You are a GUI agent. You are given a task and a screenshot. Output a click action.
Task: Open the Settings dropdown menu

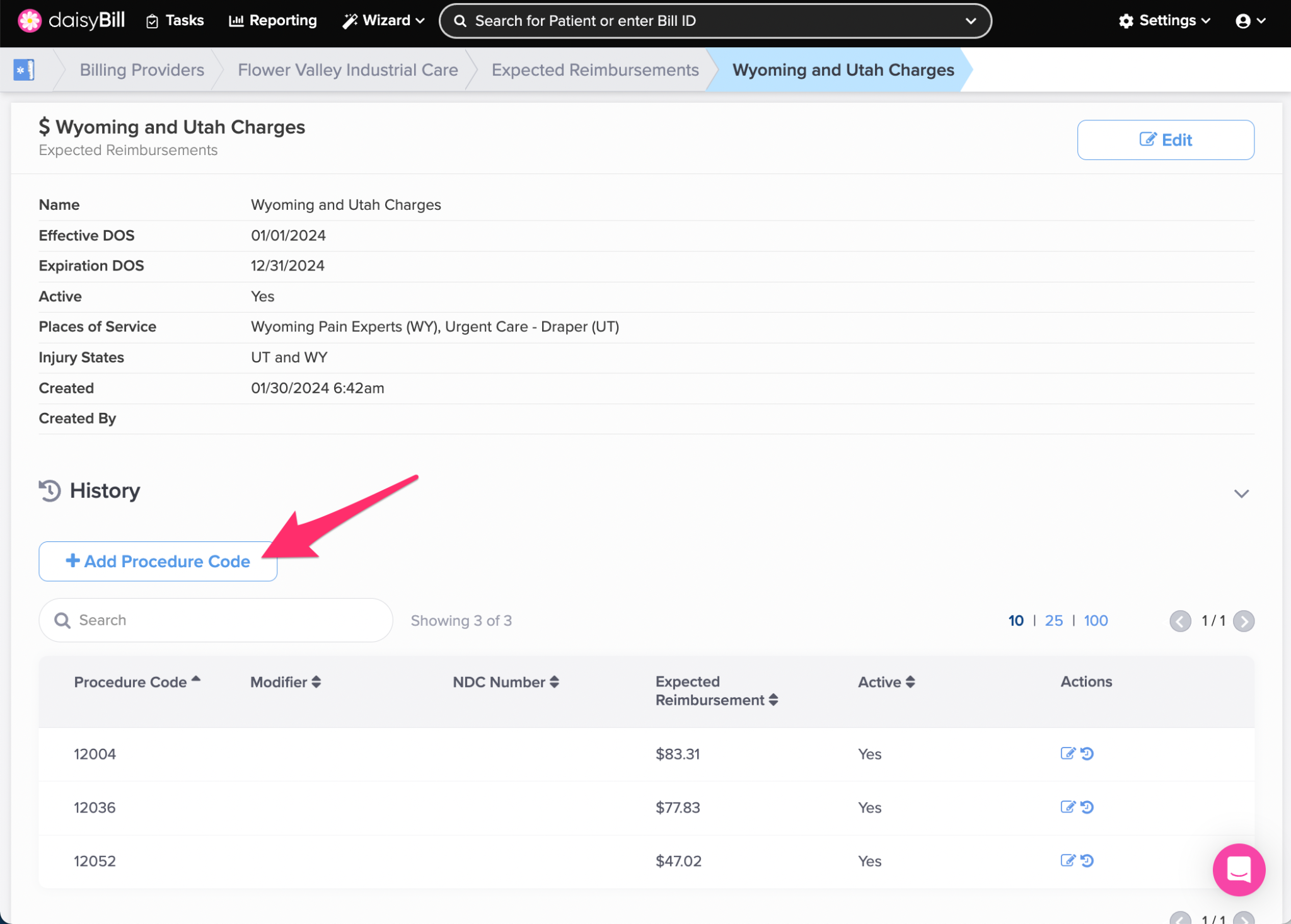pos(1164,21)
